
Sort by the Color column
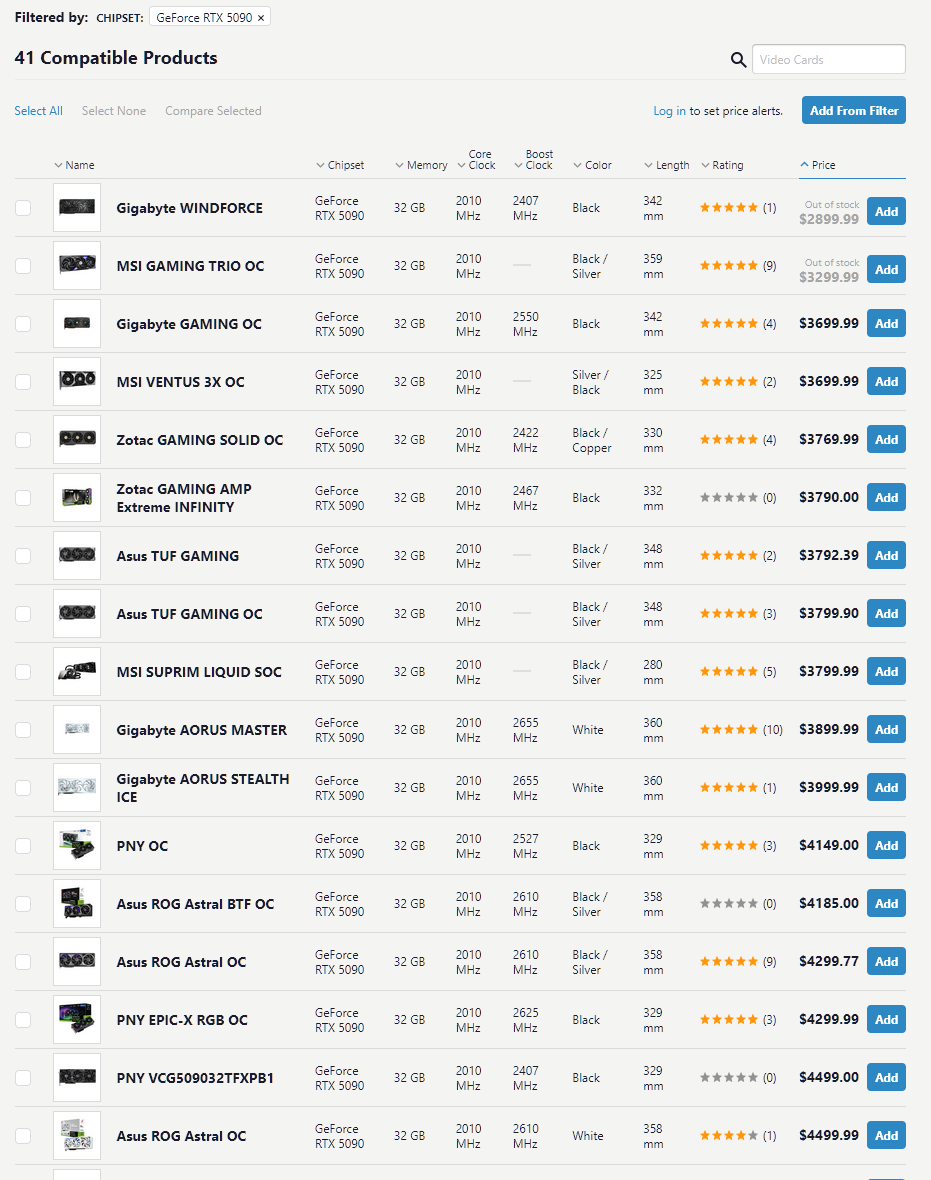592,165
